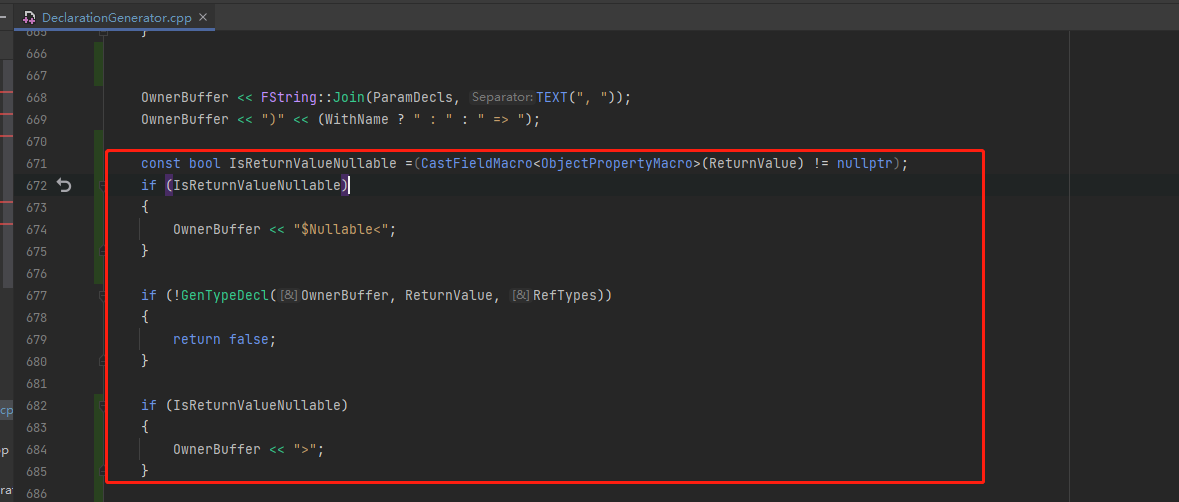This screenshot has height=502, width=1179.
Task: Click the revert change arrow at line 672
Action: click(x=65, y=186)
